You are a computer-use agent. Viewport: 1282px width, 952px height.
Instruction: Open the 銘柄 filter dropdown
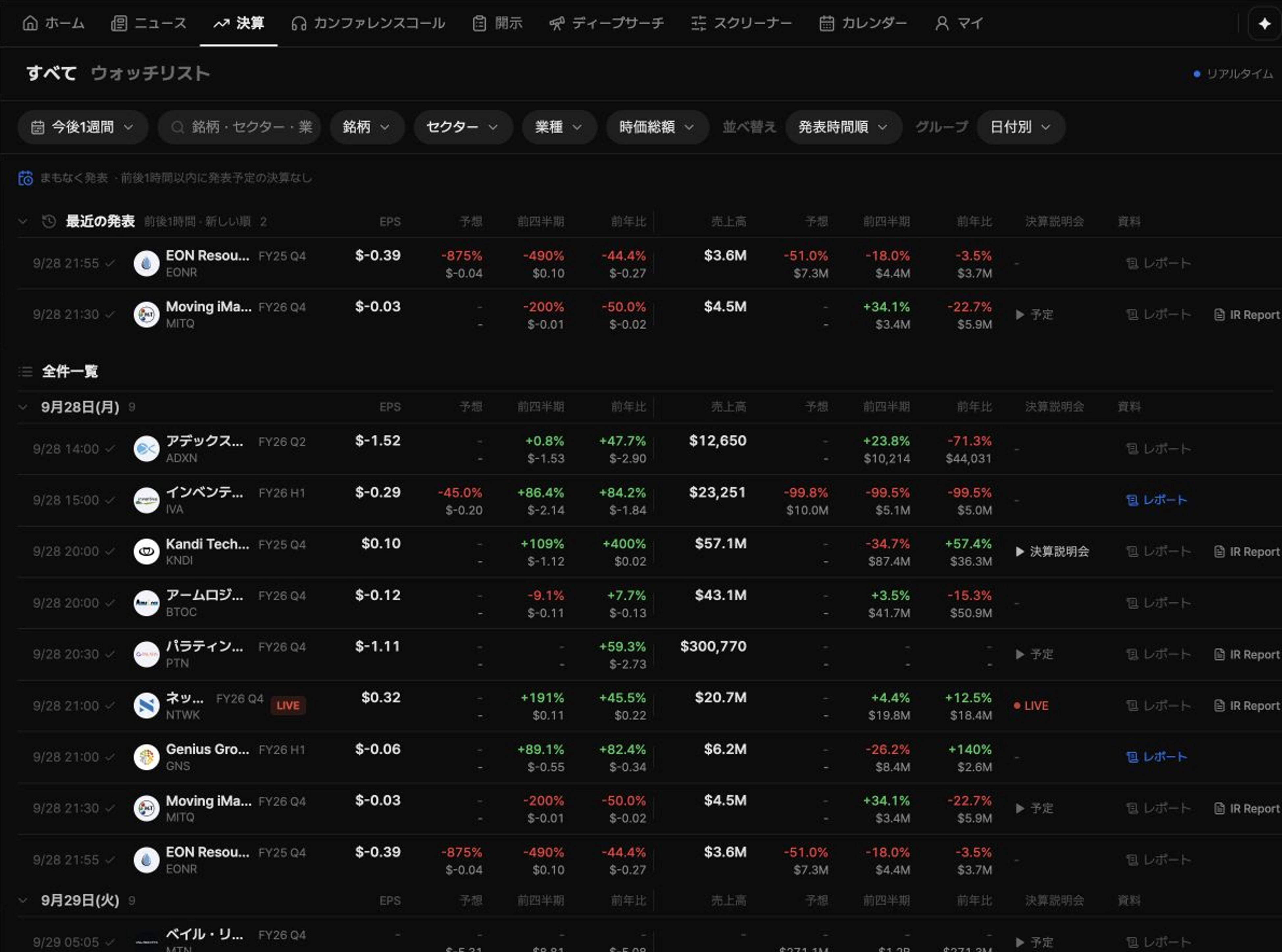tap(366, 127)
